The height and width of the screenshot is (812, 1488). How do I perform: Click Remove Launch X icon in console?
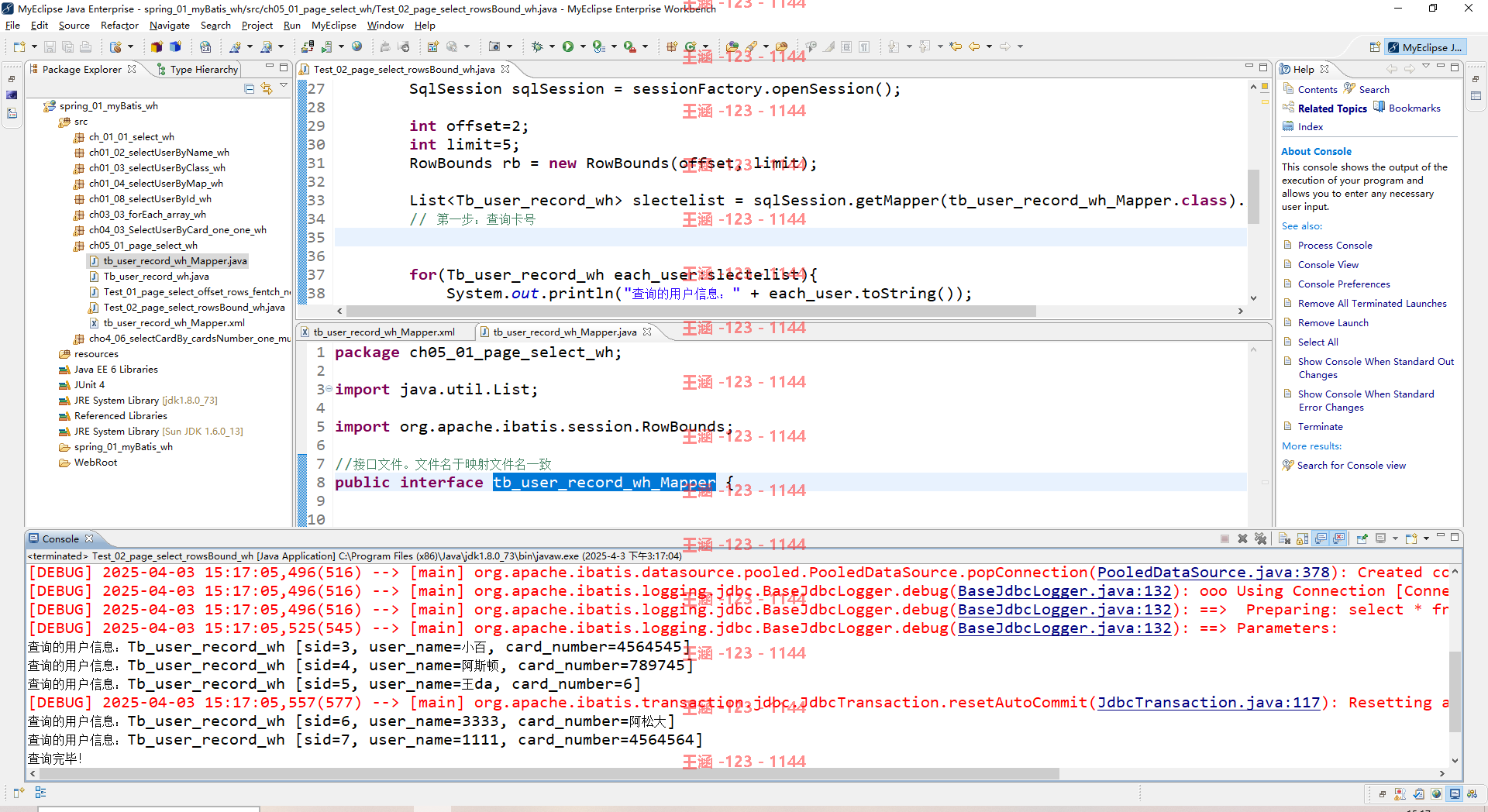pyautogui.click(x=1242, y=538)
